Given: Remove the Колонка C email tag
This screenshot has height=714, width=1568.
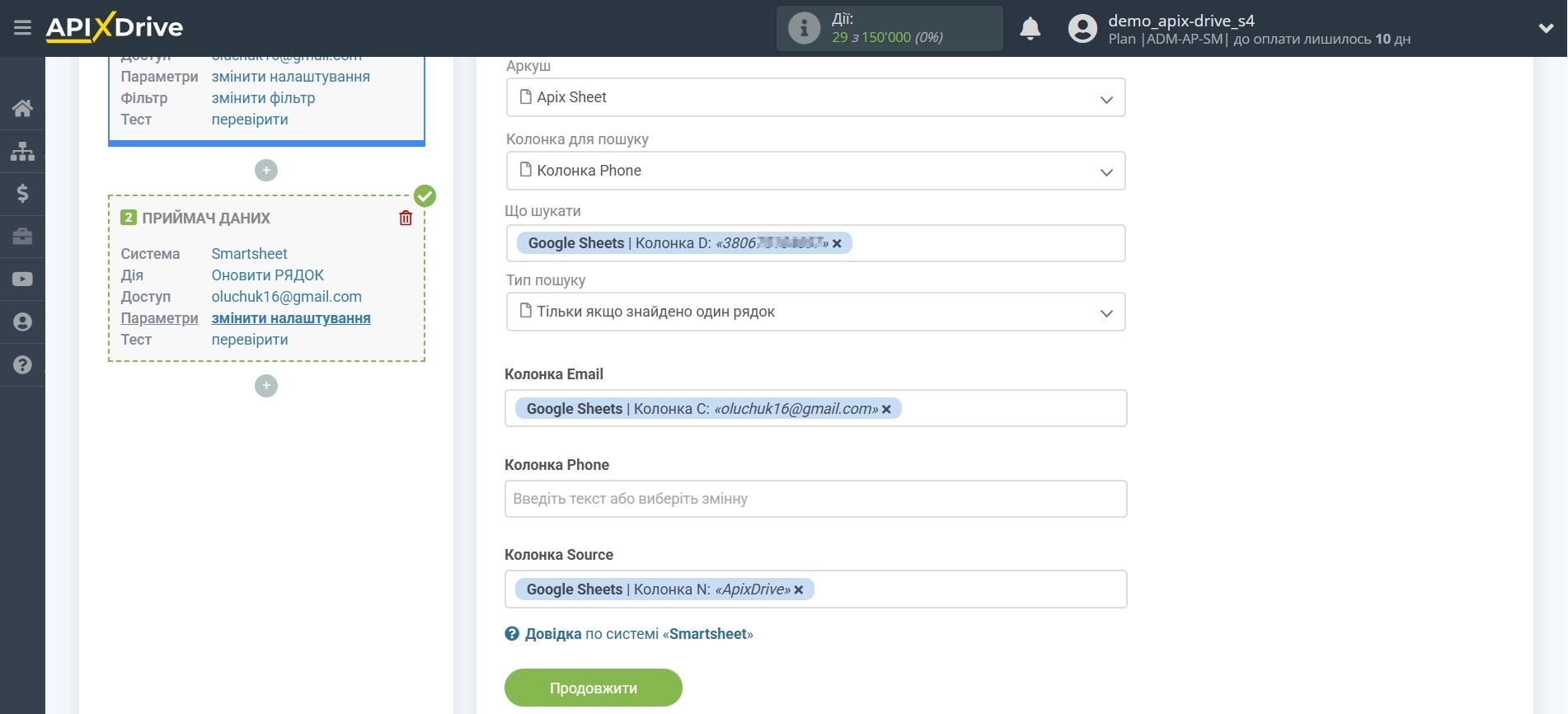Looking at the screenshot, I should (x=886, y=409).
